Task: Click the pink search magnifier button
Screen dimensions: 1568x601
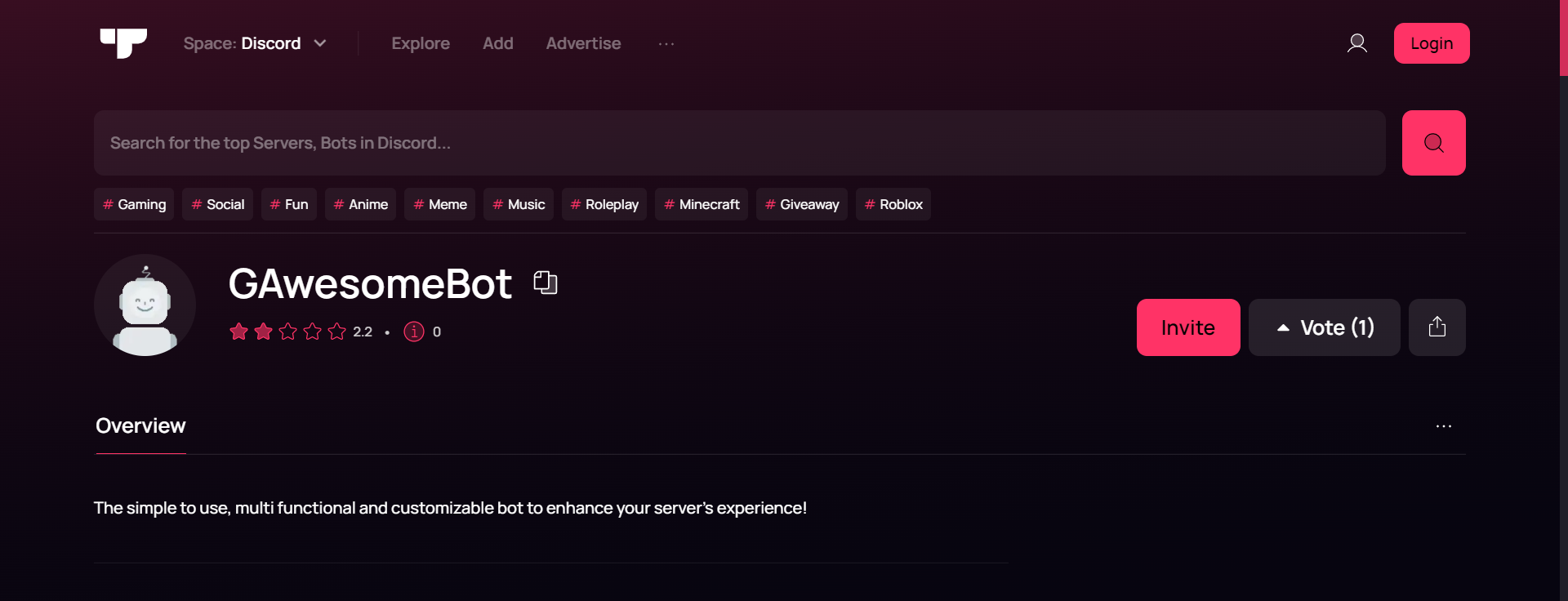Action: point(1433,143)
